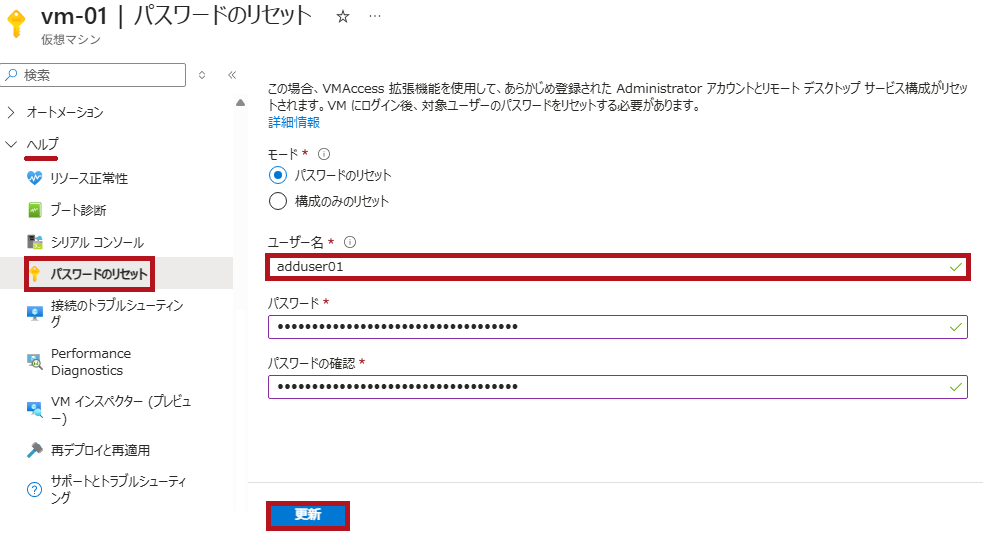This screenshot has width=983, height=537.
Task: Open the 詳細情報 link
Action: pos(294,122)
